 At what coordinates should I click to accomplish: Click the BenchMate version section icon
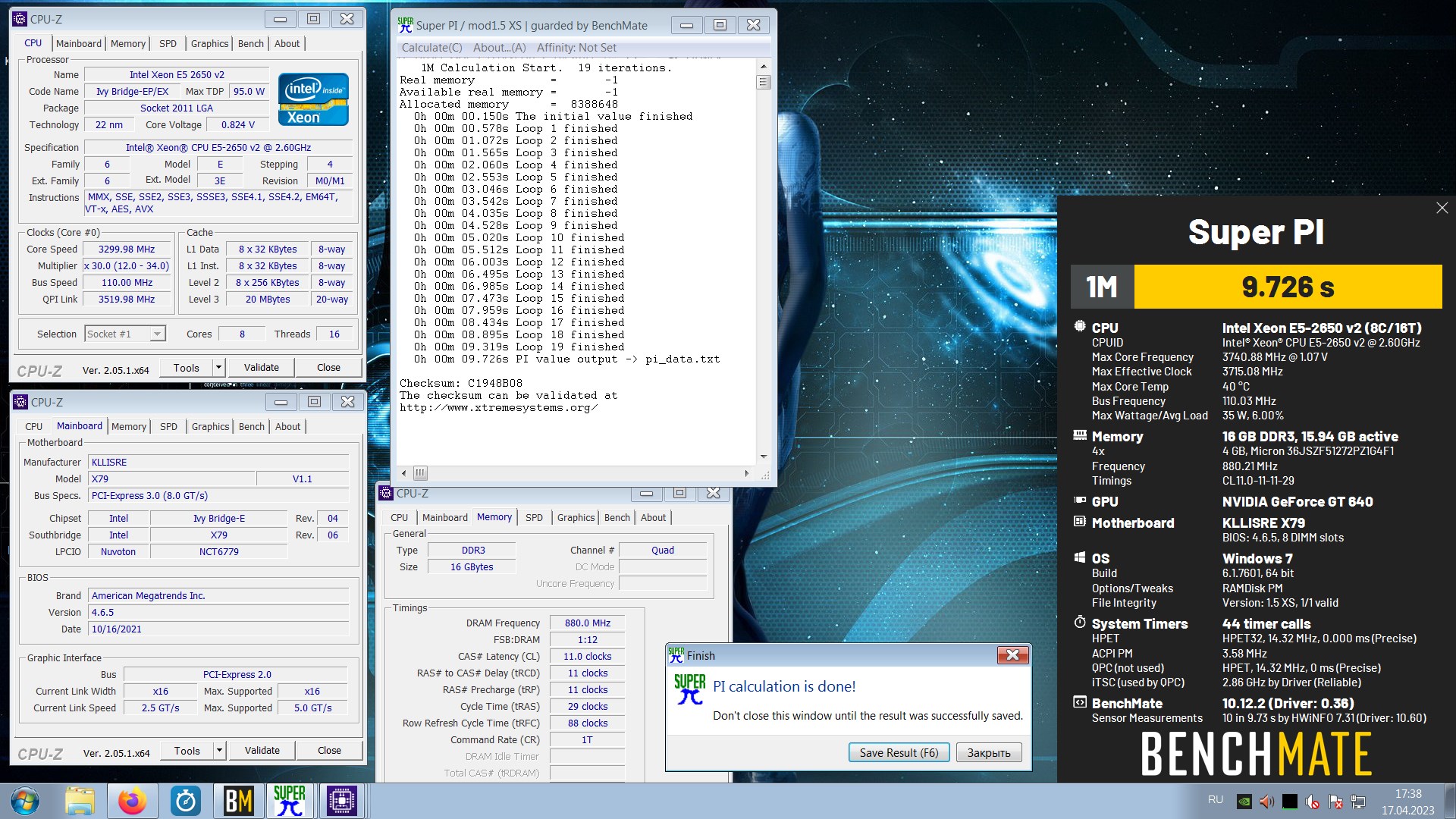click(1080, 702)
